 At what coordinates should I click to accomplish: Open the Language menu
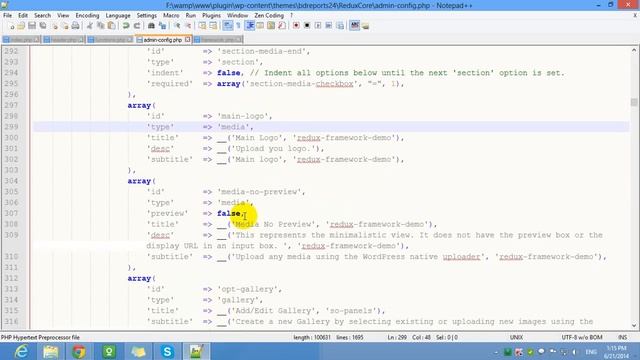(118, 16)
